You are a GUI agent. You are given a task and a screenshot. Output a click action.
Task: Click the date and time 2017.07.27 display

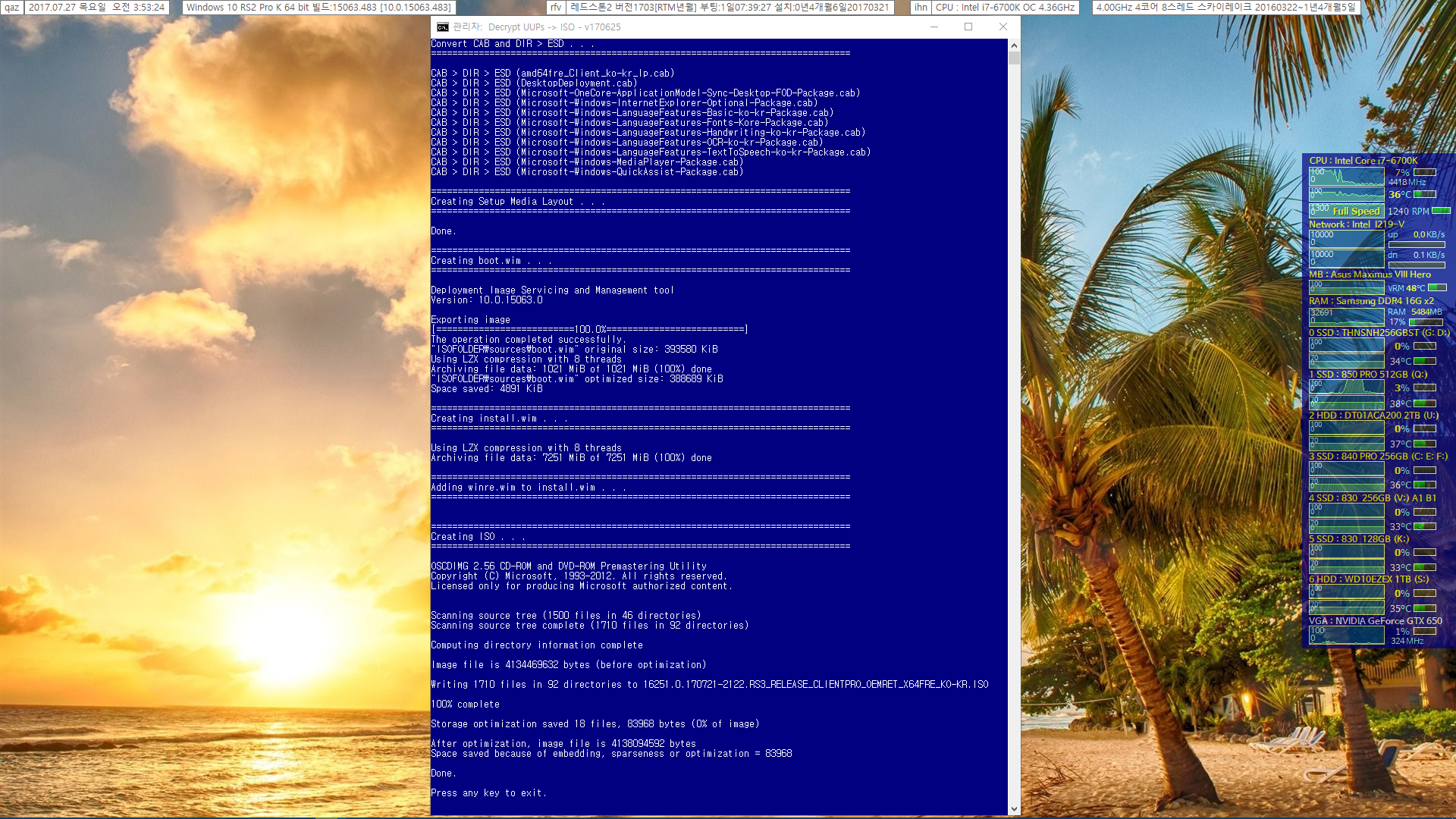(x=96, y=7)
